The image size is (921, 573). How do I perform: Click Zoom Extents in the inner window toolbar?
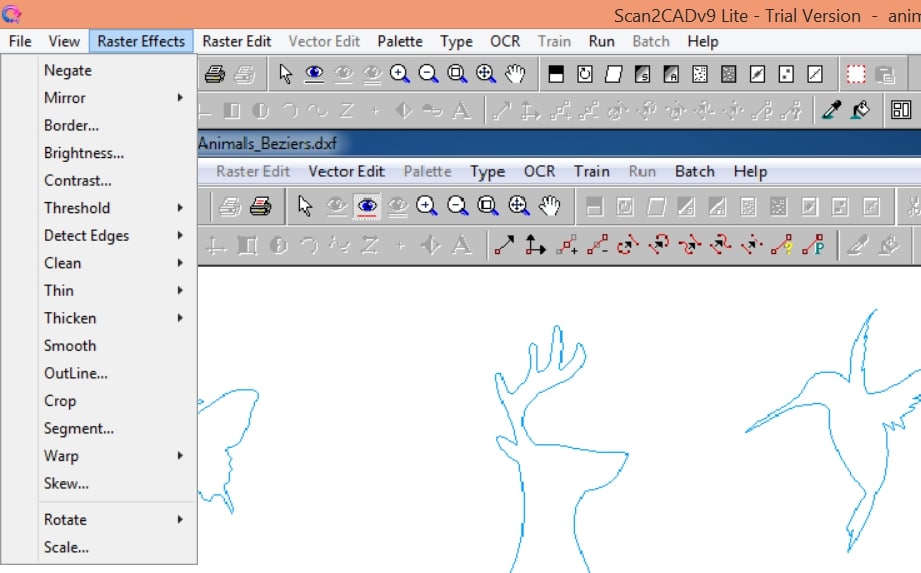[x=519, y=206]
